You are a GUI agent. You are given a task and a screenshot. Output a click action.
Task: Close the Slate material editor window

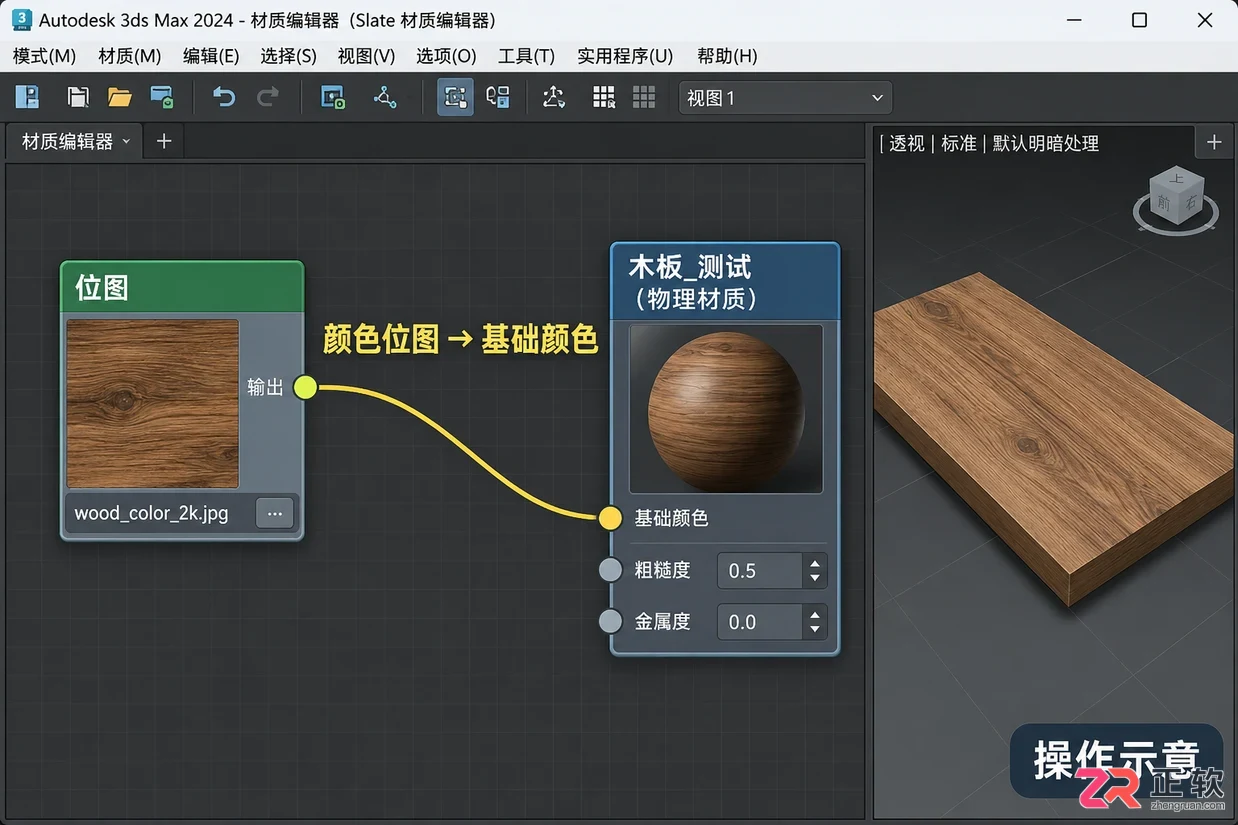click(x=1204, y=20)
